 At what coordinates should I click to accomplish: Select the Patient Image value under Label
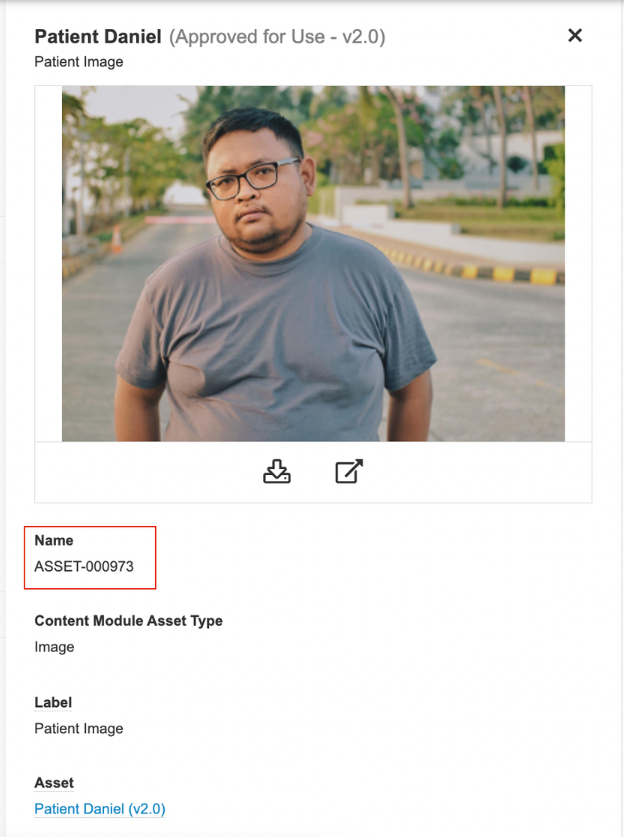pyautogui.click(x=79, y=728)
